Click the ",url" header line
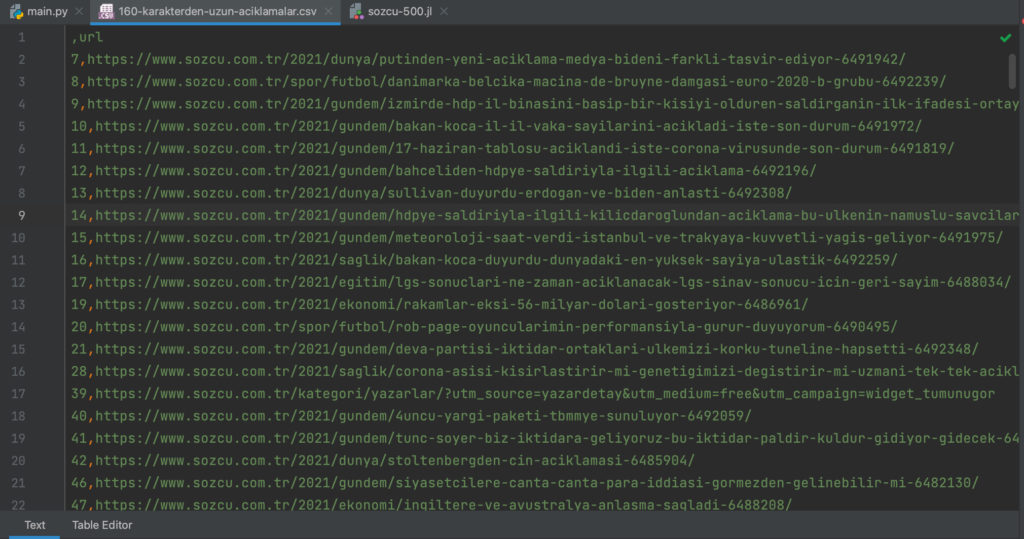 click(x=88, y=37)
